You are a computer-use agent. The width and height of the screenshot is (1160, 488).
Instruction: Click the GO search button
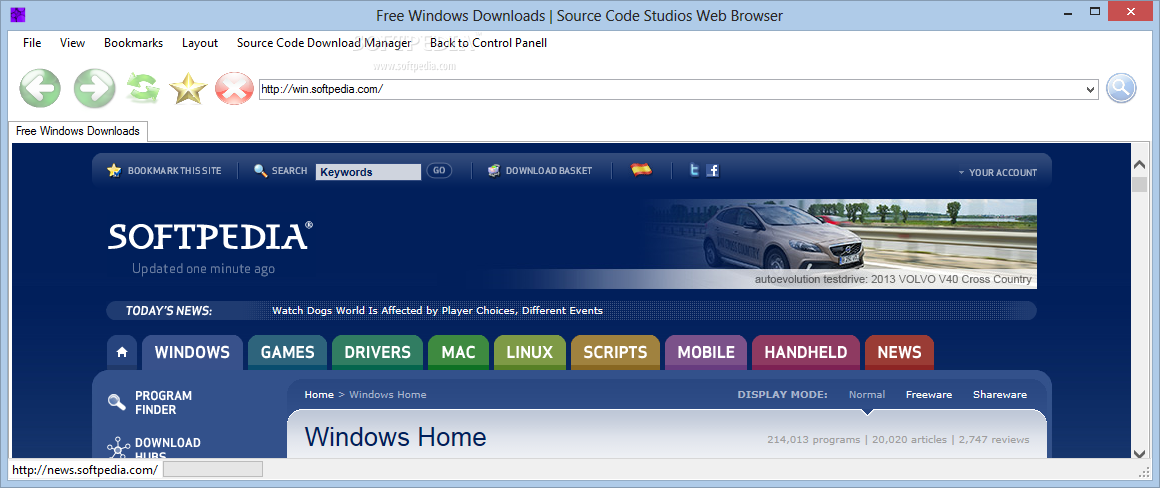click(x=439, y=171)
